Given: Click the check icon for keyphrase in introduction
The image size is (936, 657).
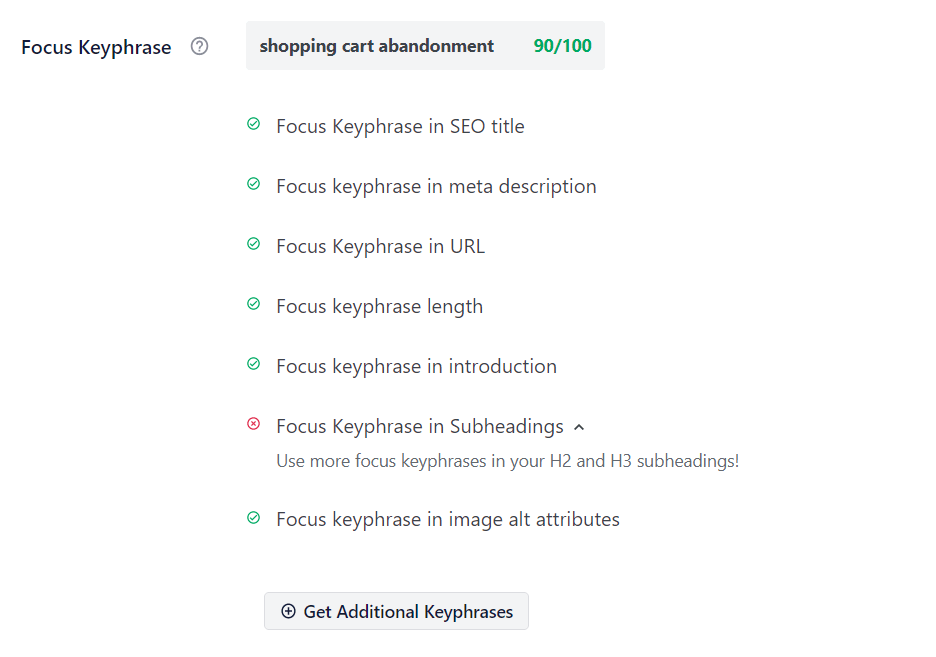Looking at the screenshot, I should coord(253,364).
